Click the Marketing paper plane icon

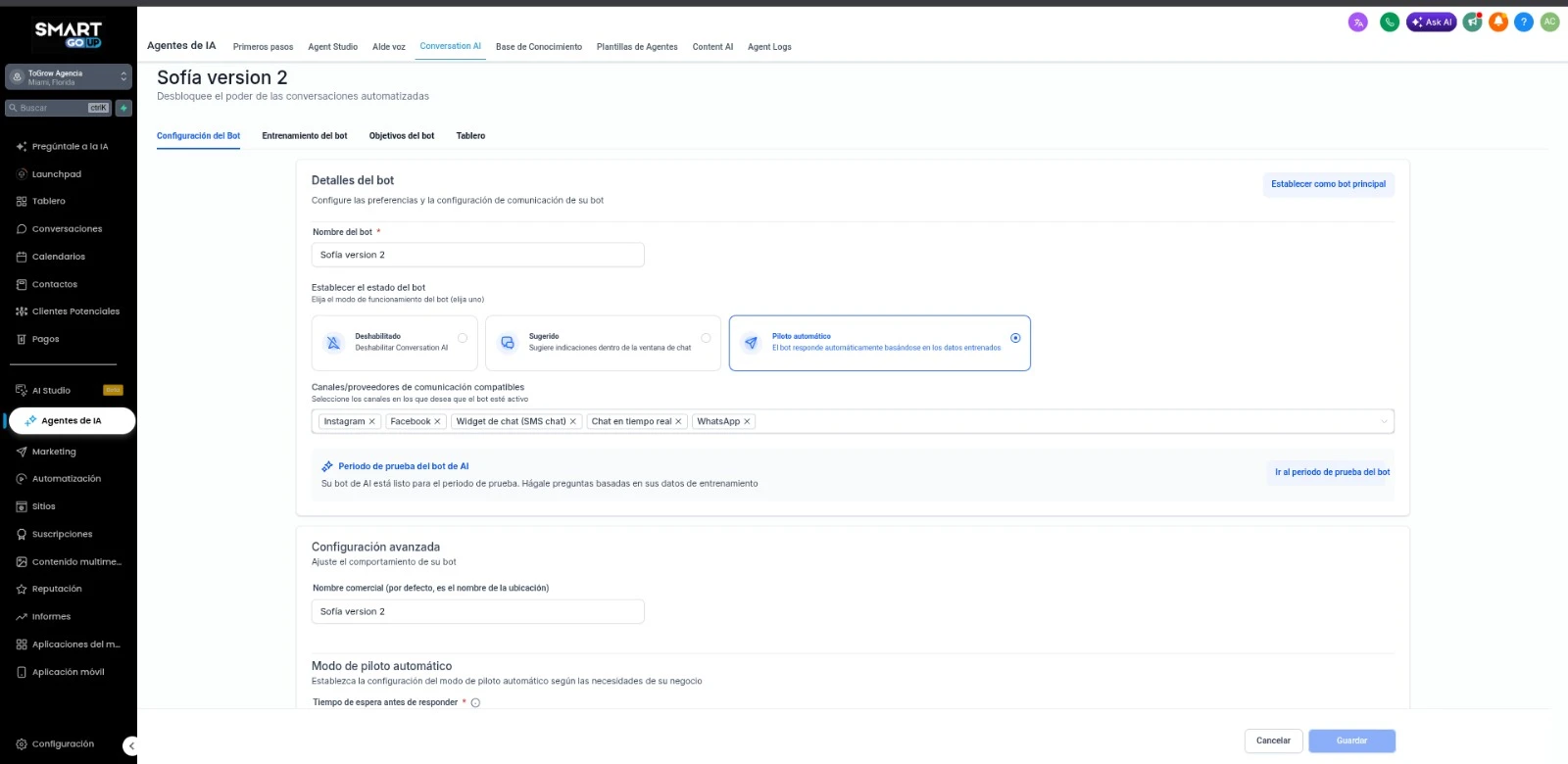coord(22,452)
